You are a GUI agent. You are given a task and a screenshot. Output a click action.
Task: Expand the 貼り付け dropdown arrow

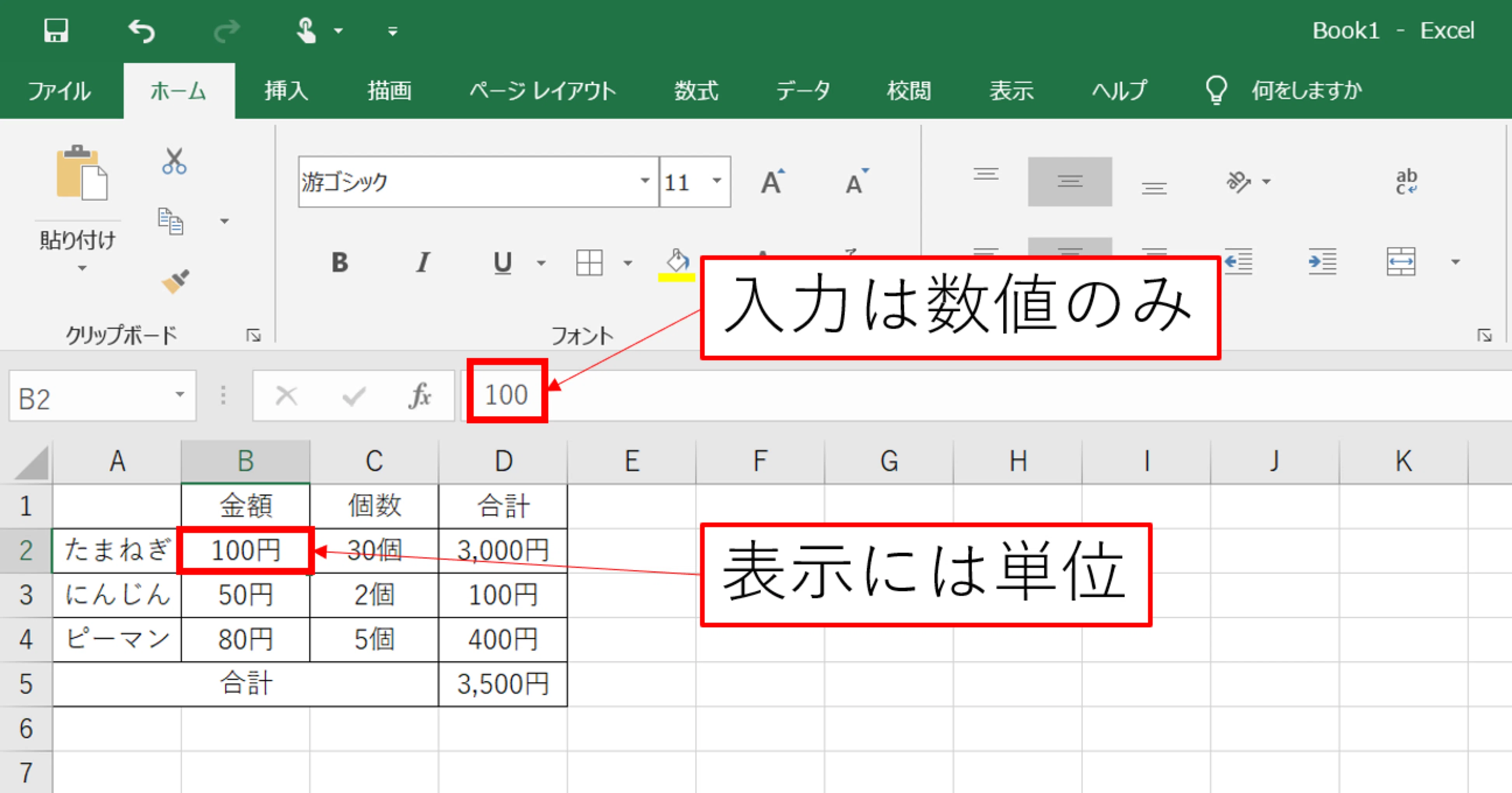coord(82,268)
